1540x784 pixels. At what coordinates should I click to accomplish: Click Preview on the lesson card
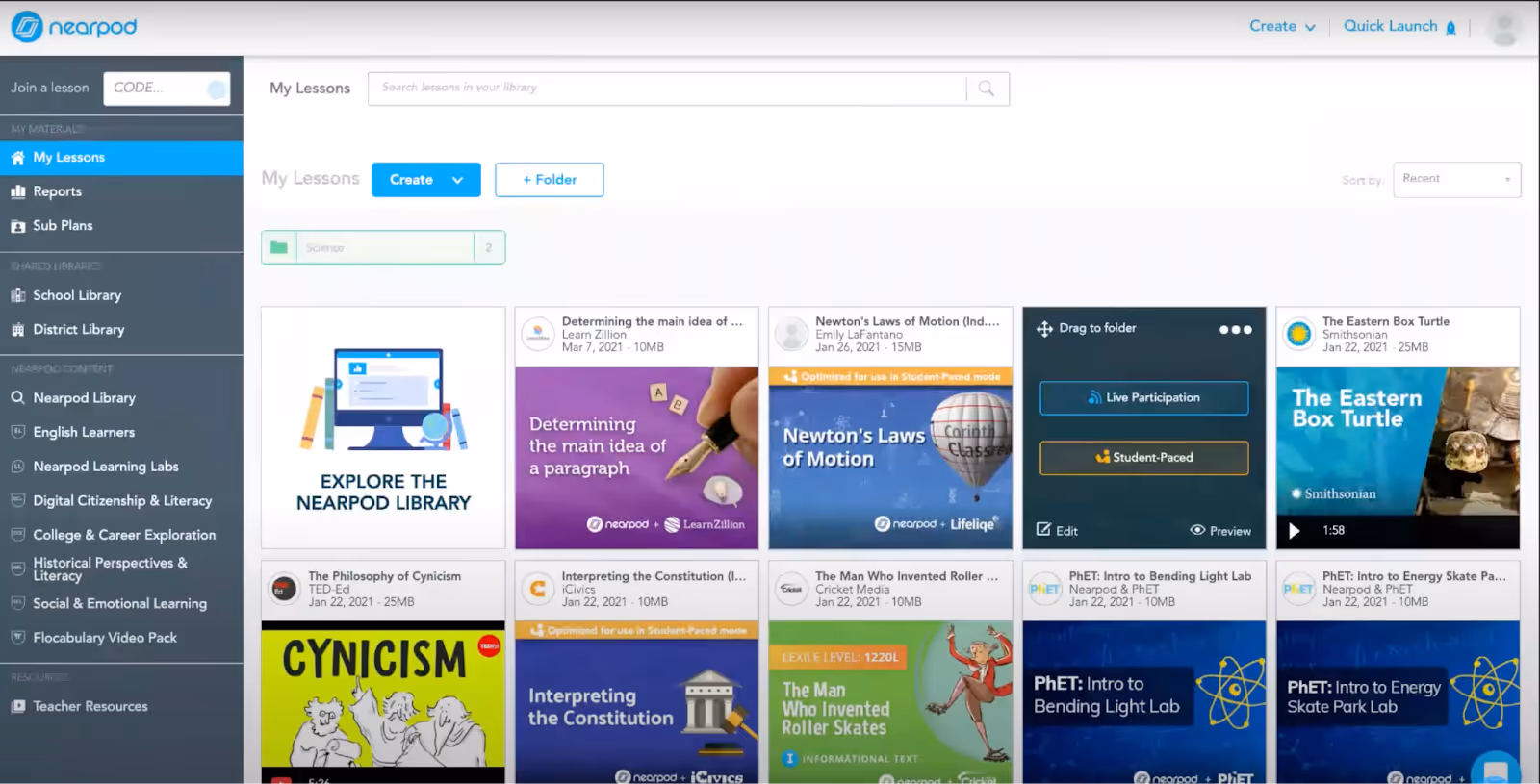pos(1220,530)
